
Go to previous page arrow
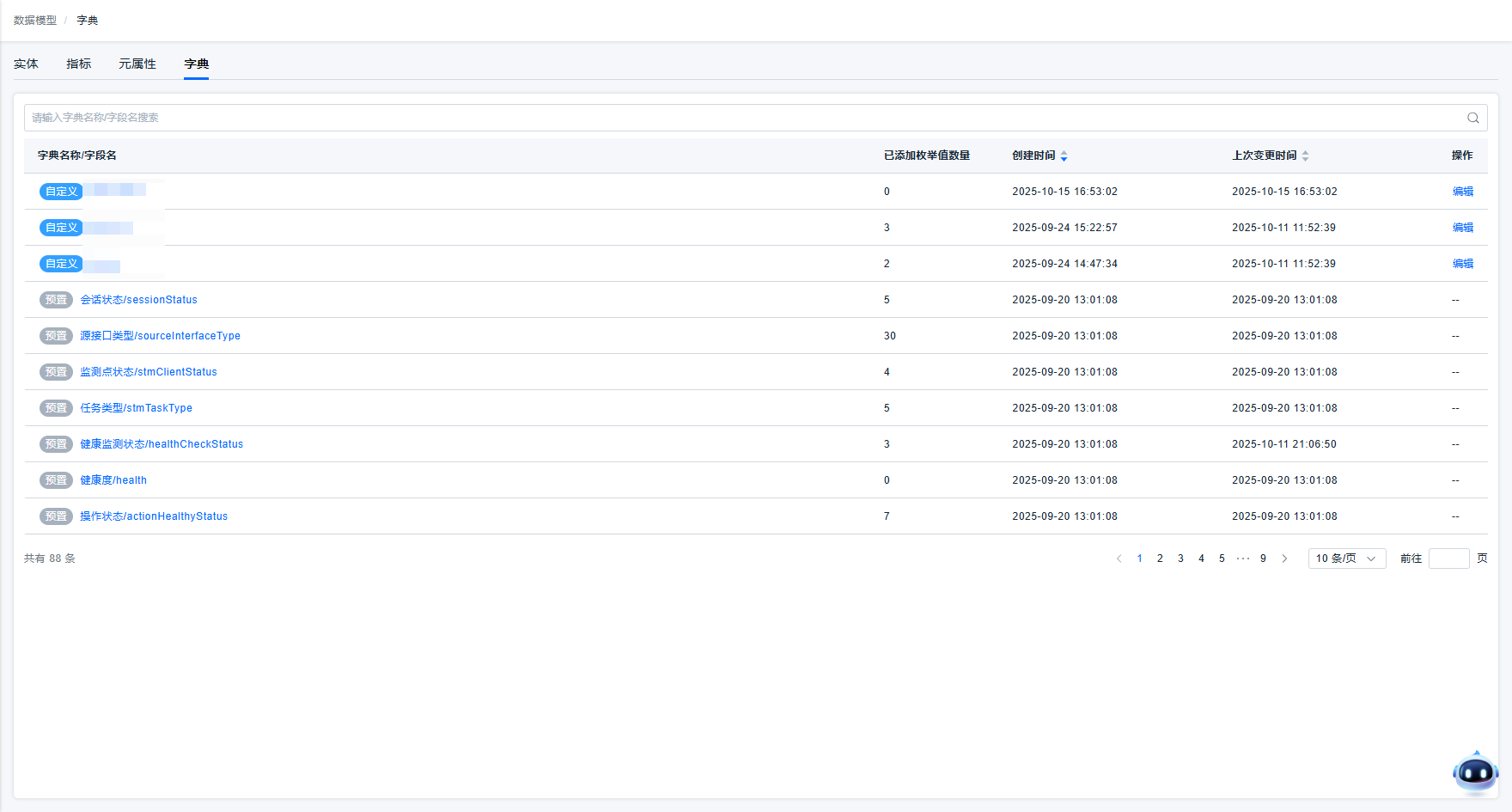(x=1119, y=559)
